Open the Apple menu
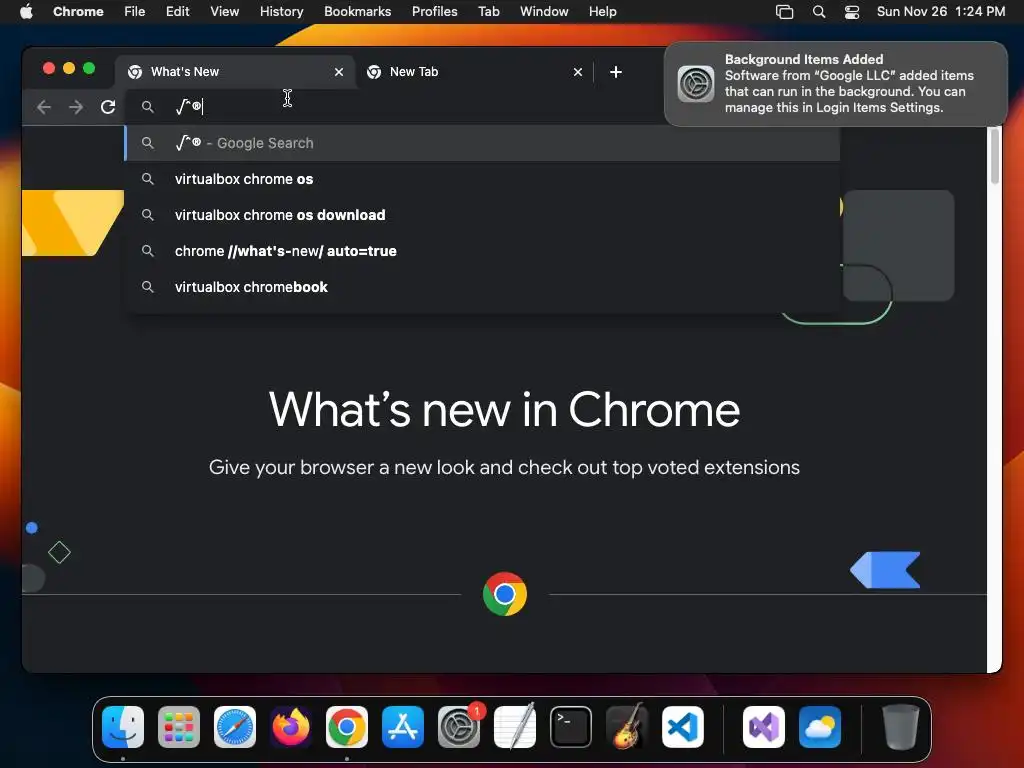 point(26,12)
